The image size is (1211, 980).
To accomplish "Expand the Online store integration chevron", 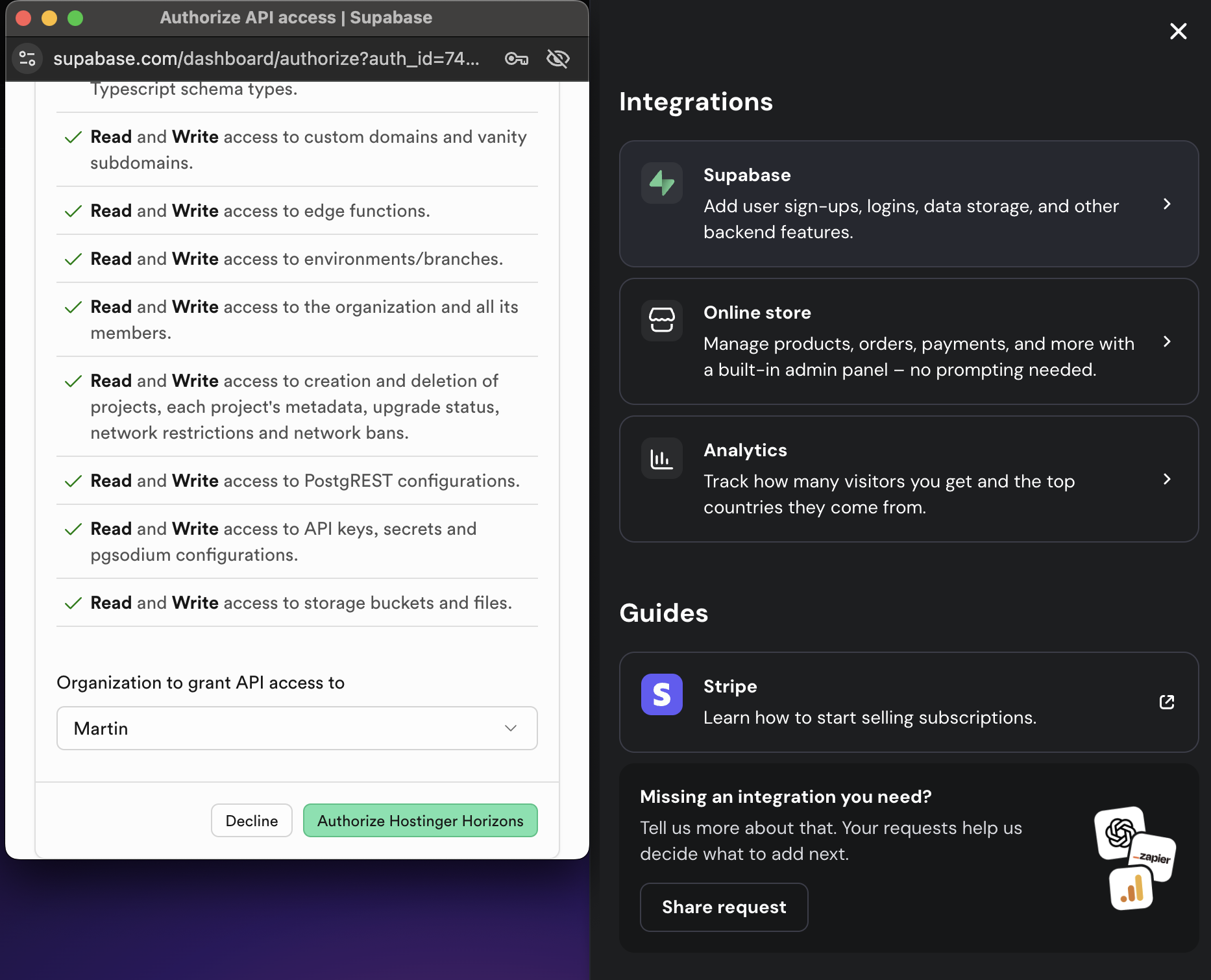I will (1167, 341).
